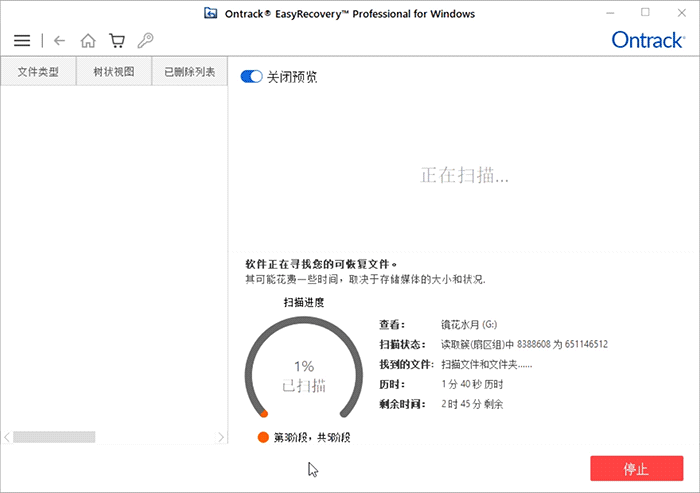The height and width of the screenshot is (493, 700).
Task: Maximize the EasyRecovery window
Action: click(646, 13)
